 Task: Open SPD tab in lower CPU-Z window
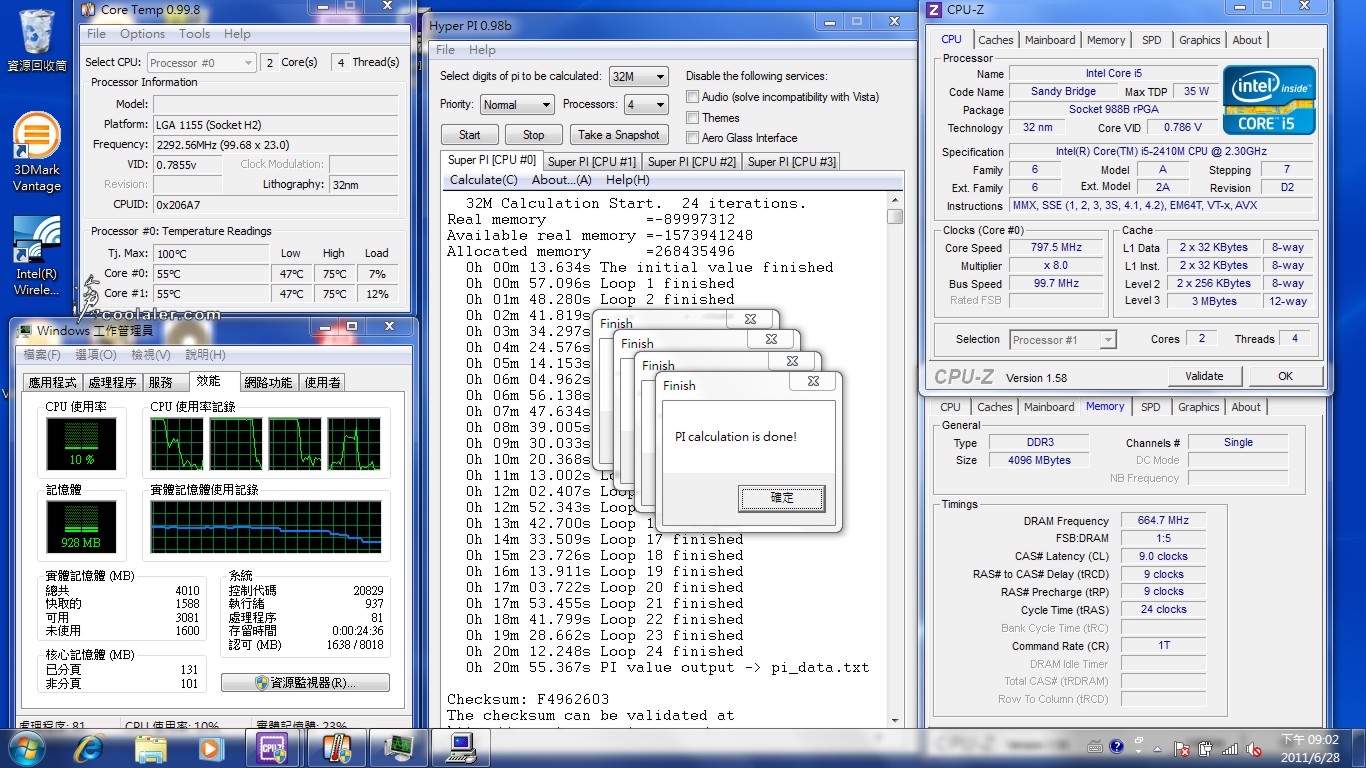pyautogui.click(x=1150, y=407)
